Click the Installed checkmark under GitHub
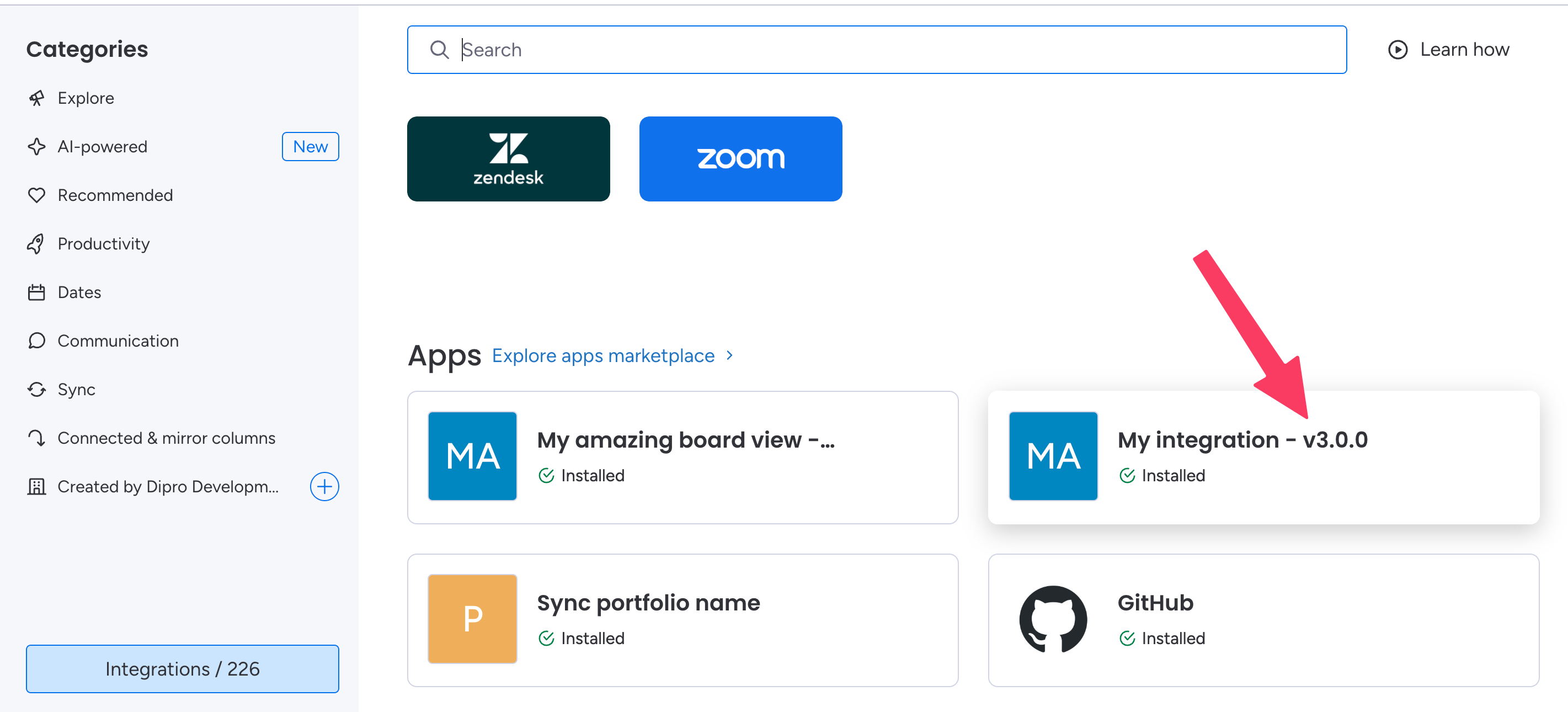 1127,638
